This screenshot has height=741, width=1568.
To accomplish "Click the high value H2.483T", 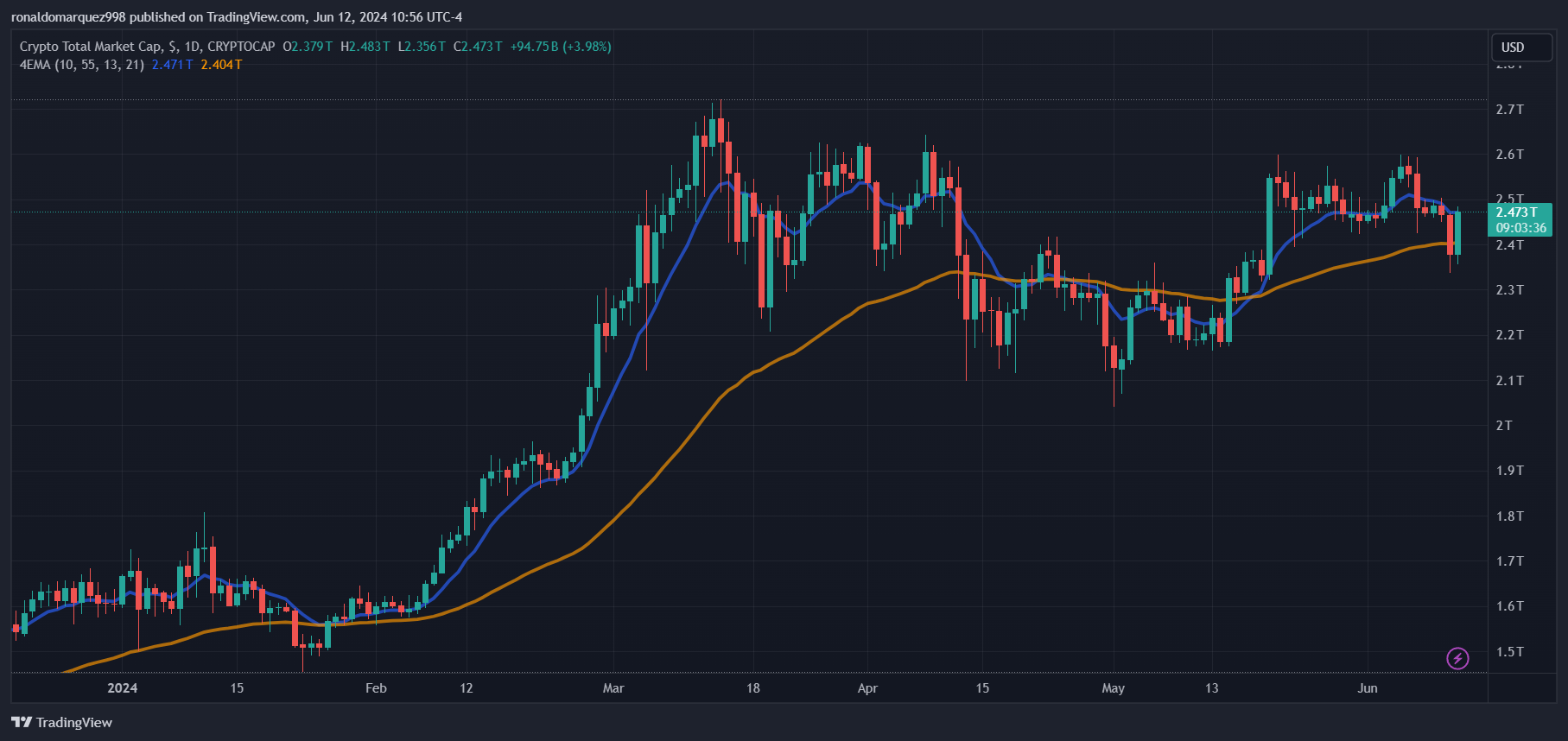I will pos(365,47).
